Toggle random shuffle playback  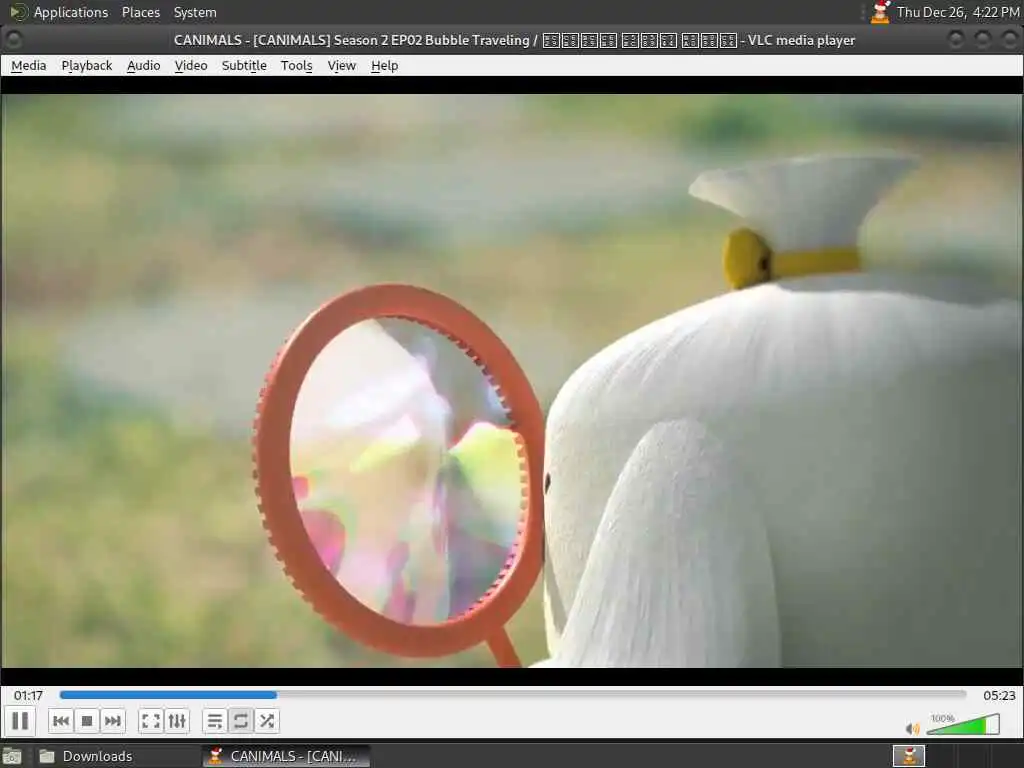[x=266, y=721]
